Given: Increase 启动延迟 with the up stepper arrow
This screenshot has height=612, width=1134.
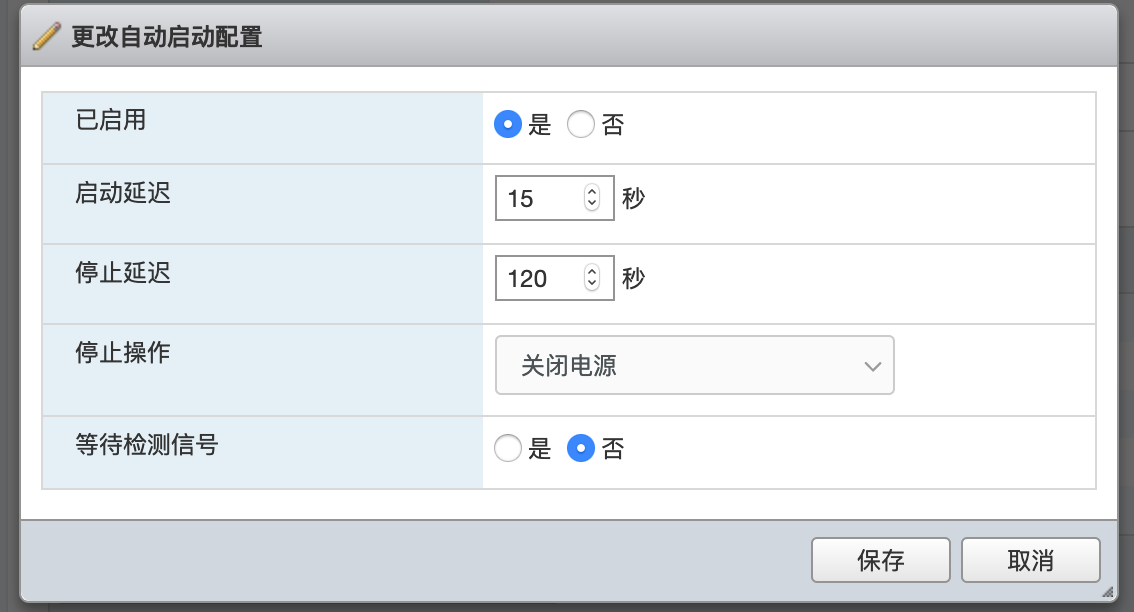Looking at the screenshot, I should [x=592, y=191].
